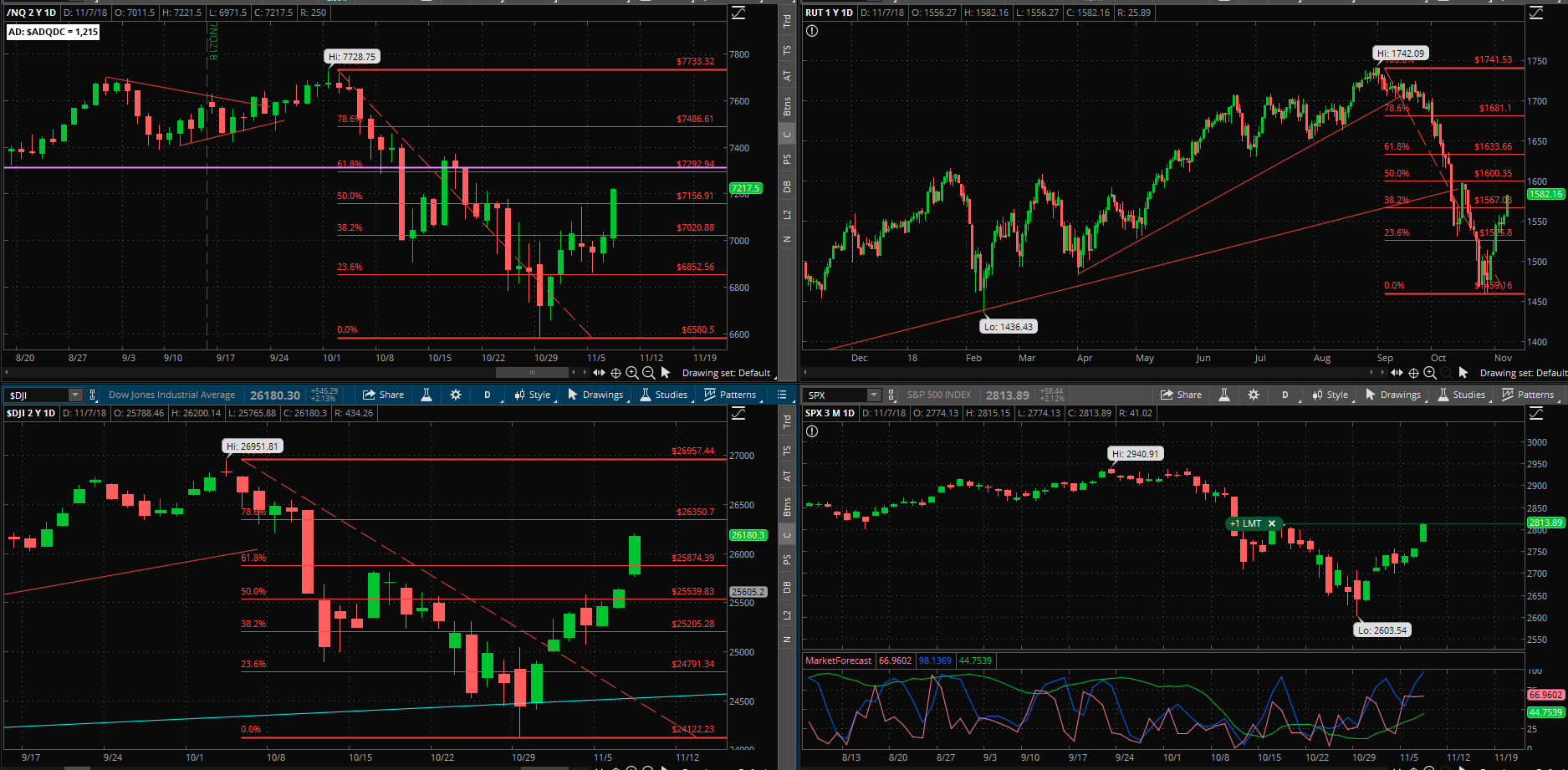The width and height of the screenshot is (1568, 770).
Task: Open Drawings in the SPX toolbar
Action: (x=1394, y=395)
